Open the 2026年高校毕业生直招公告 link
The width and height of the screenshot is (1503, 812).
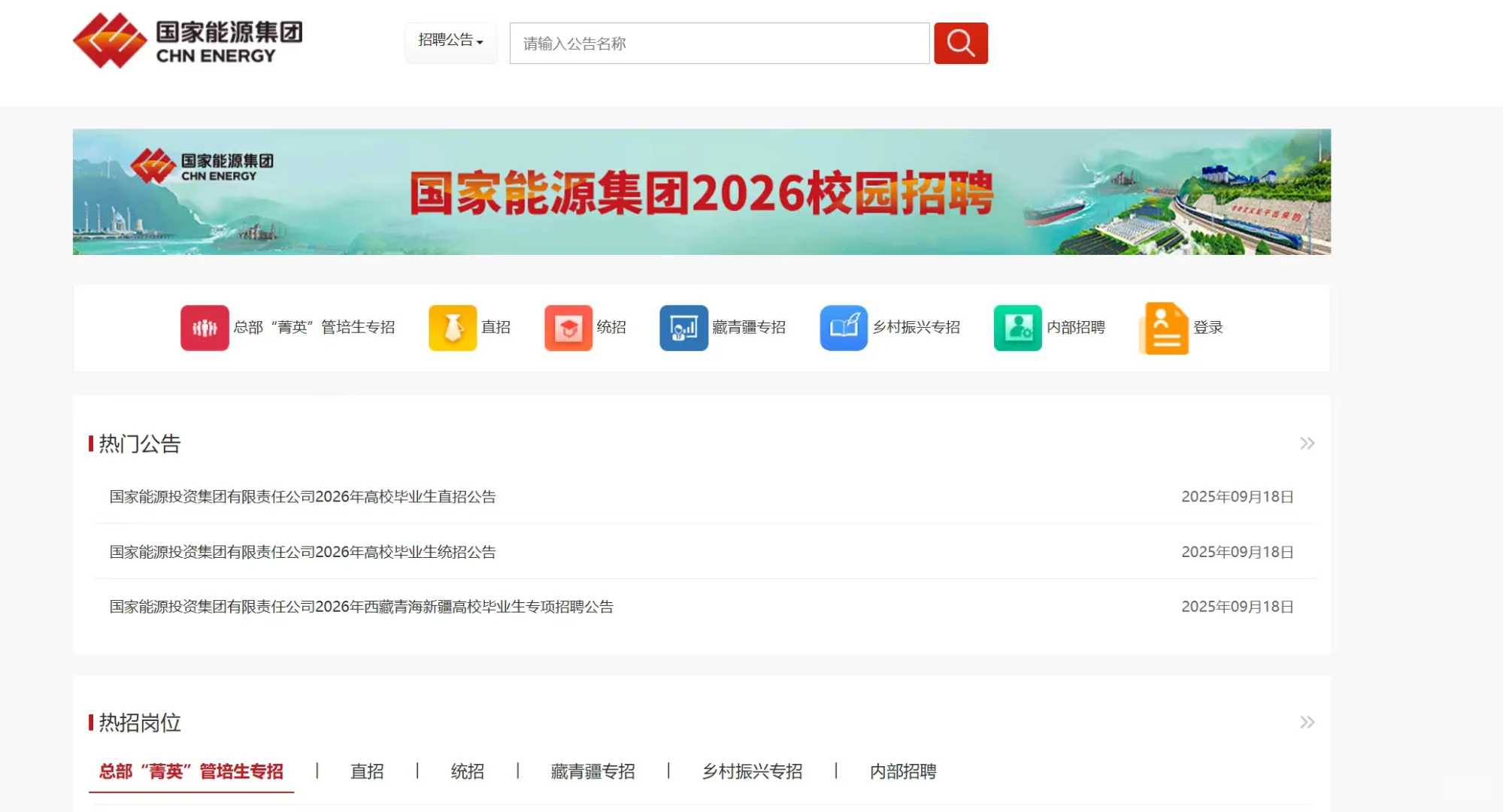pyautogui.click(x=302, y=497)
